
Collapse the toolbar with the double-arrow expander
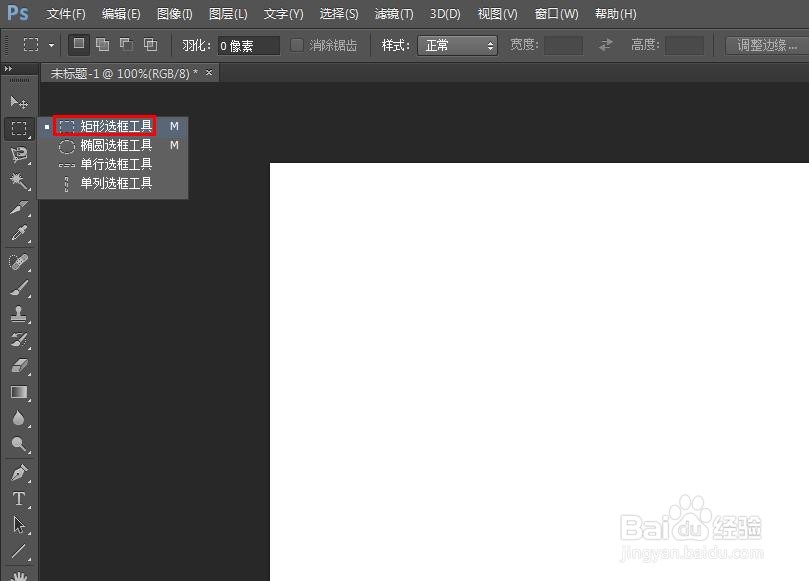tap(10, 70)
